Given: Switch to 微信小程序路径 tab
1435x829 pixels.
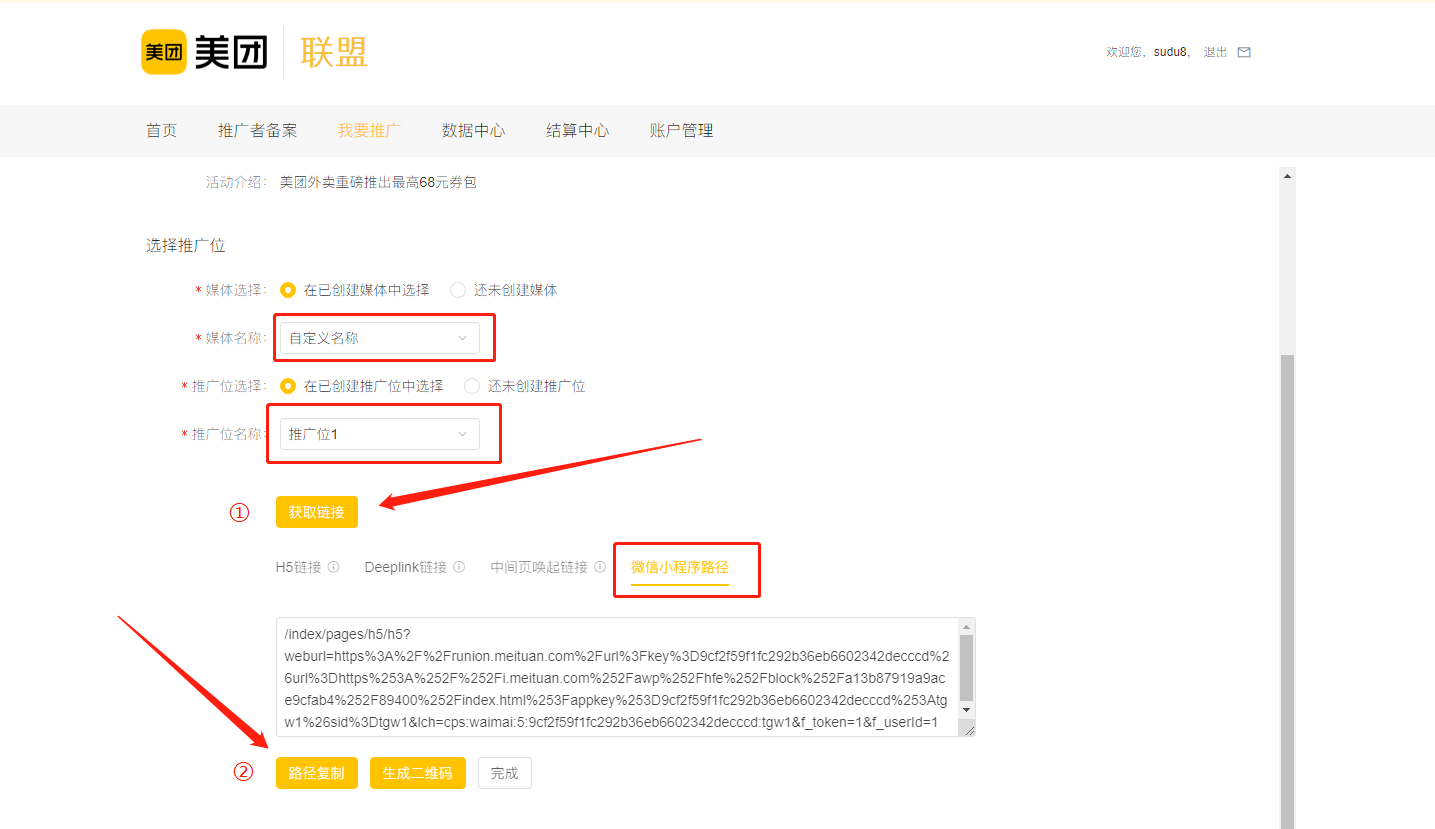Looking at the screenshot, I should pyautogui.click(x=679, y=567).
